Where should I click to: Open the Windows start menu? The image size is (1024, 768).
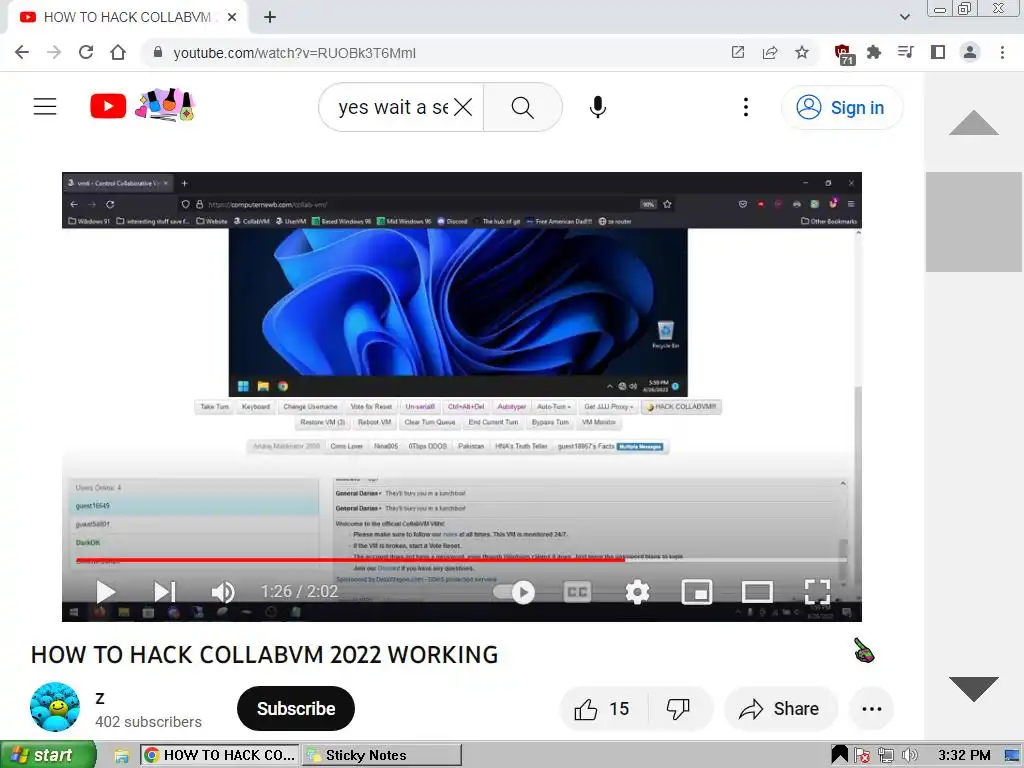[x=48, y=755]
